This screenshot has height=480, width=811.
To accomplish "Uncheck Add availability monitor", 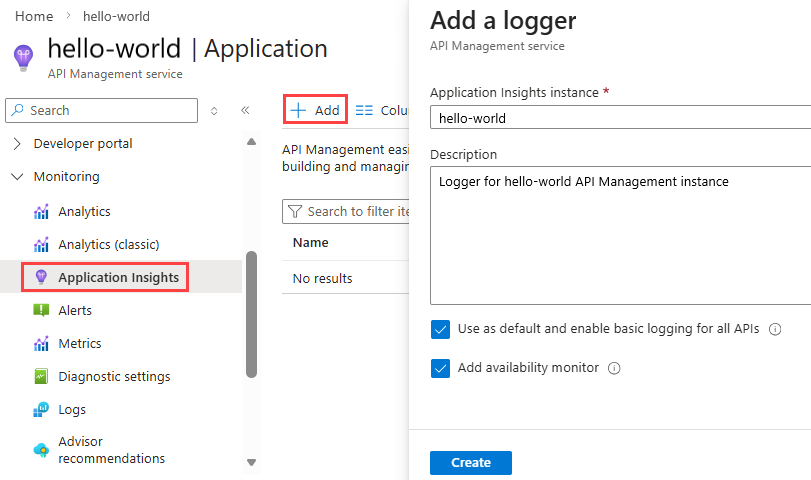I will (x=440, y=369).
